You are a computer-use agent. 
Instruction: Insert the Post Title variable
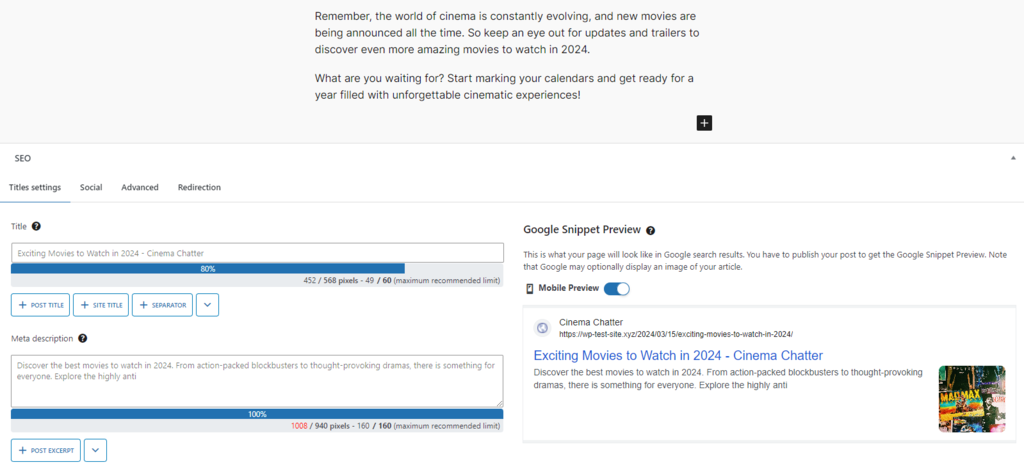(40, 305)
